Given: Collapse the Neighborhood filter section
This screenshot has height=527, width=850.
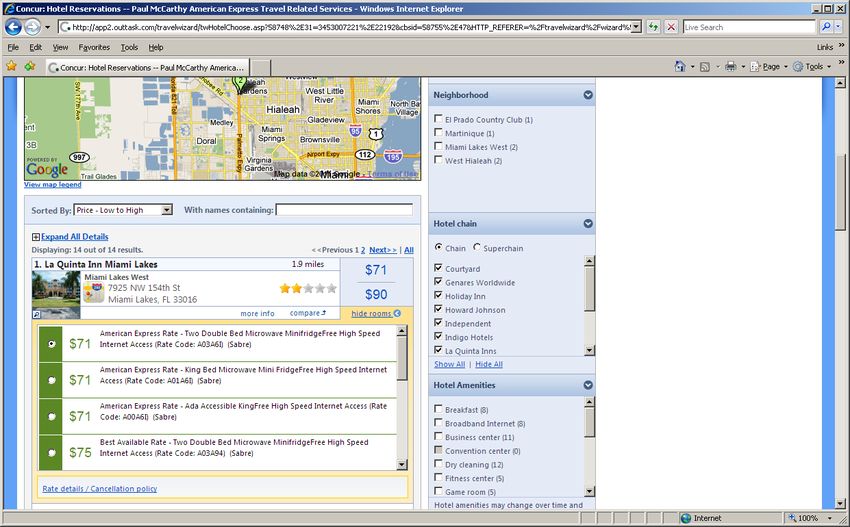Looking at the screenshot, I should (x=588, y=95).
